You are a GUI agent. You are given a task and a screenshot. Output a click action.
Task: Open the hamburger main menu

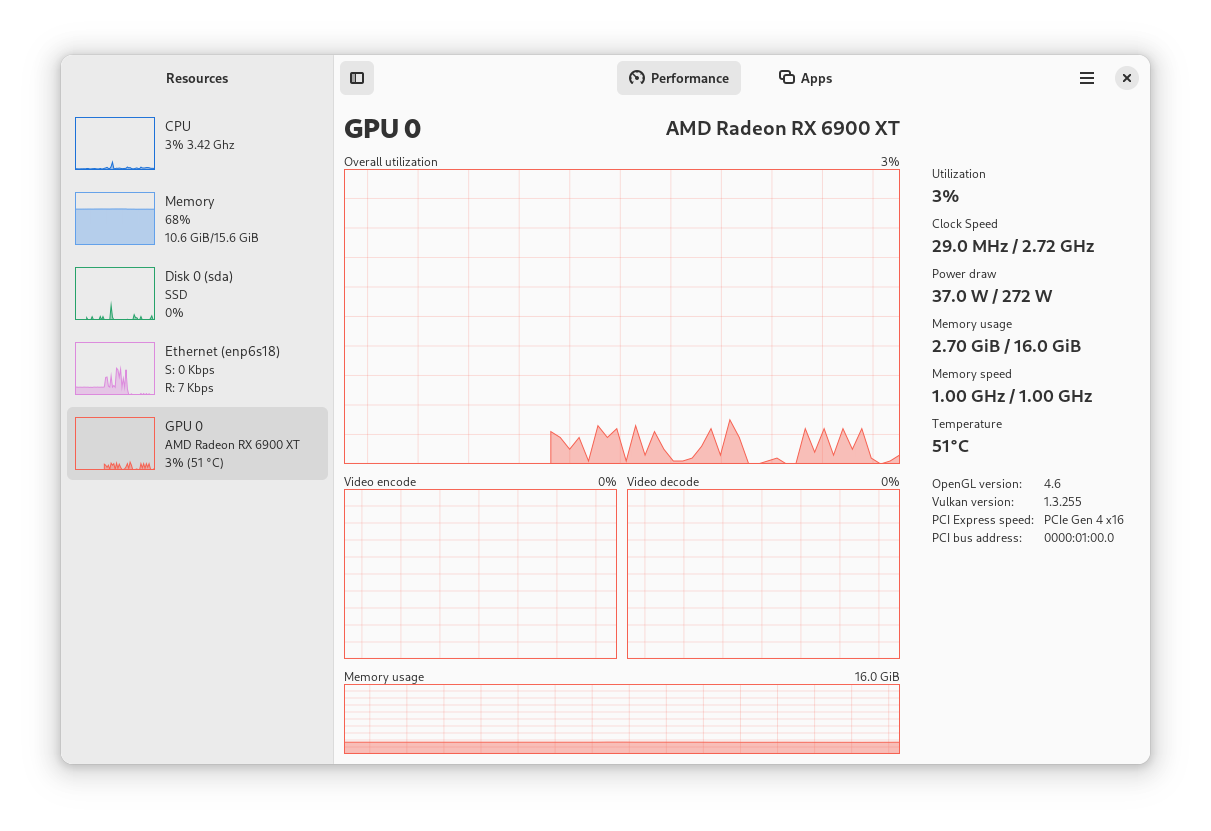tap(1087, 78)
